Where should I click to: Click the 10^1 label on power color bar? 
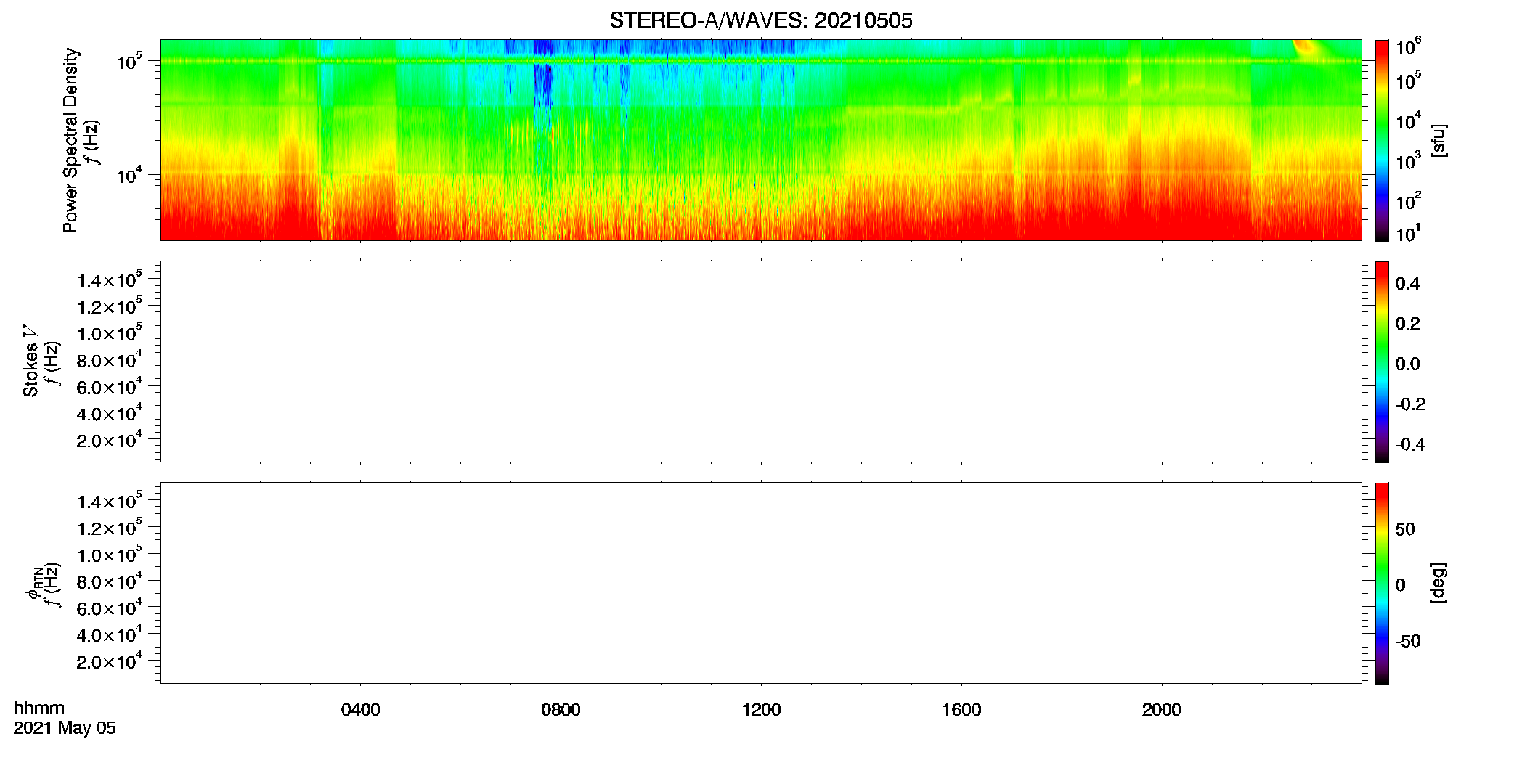1408,233
